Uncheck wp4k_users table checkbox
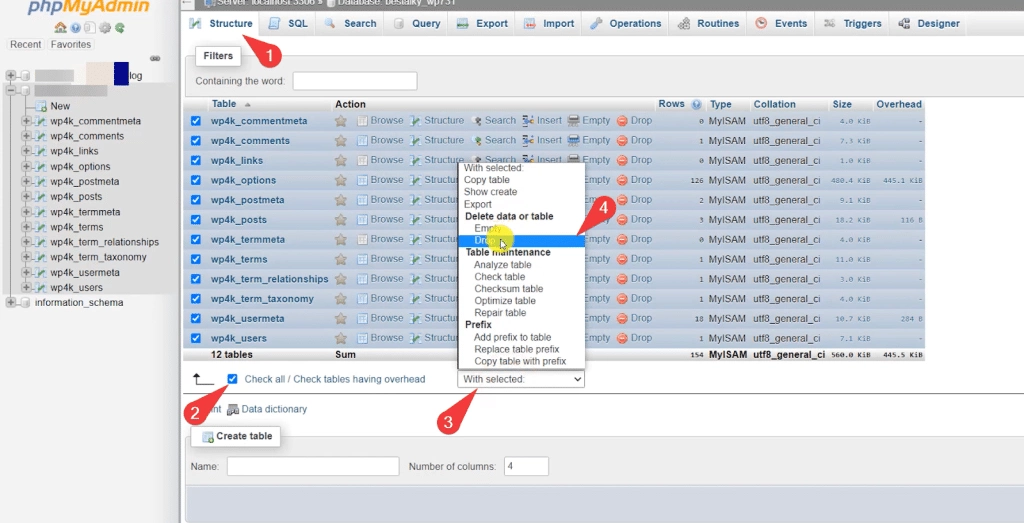The image size is (1024, 523). coord(196,338)
